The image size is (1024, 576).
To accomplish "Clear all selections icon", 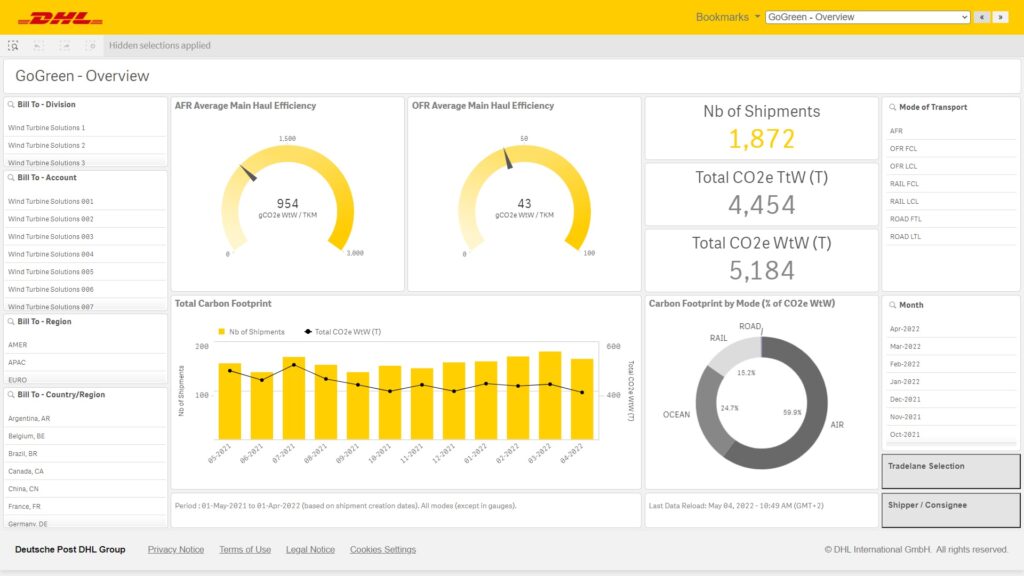I will tap(91, 46).
